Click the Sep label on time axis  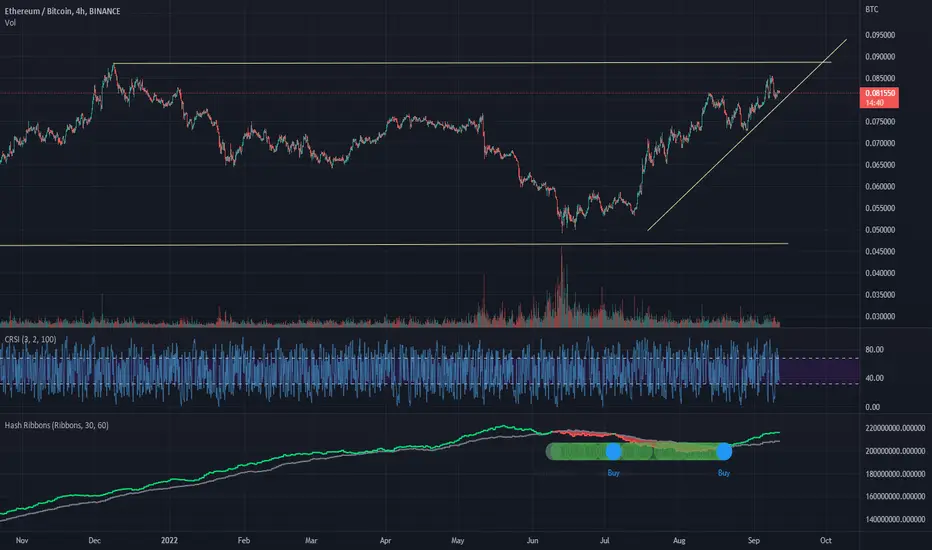click(x=754, y=540)
